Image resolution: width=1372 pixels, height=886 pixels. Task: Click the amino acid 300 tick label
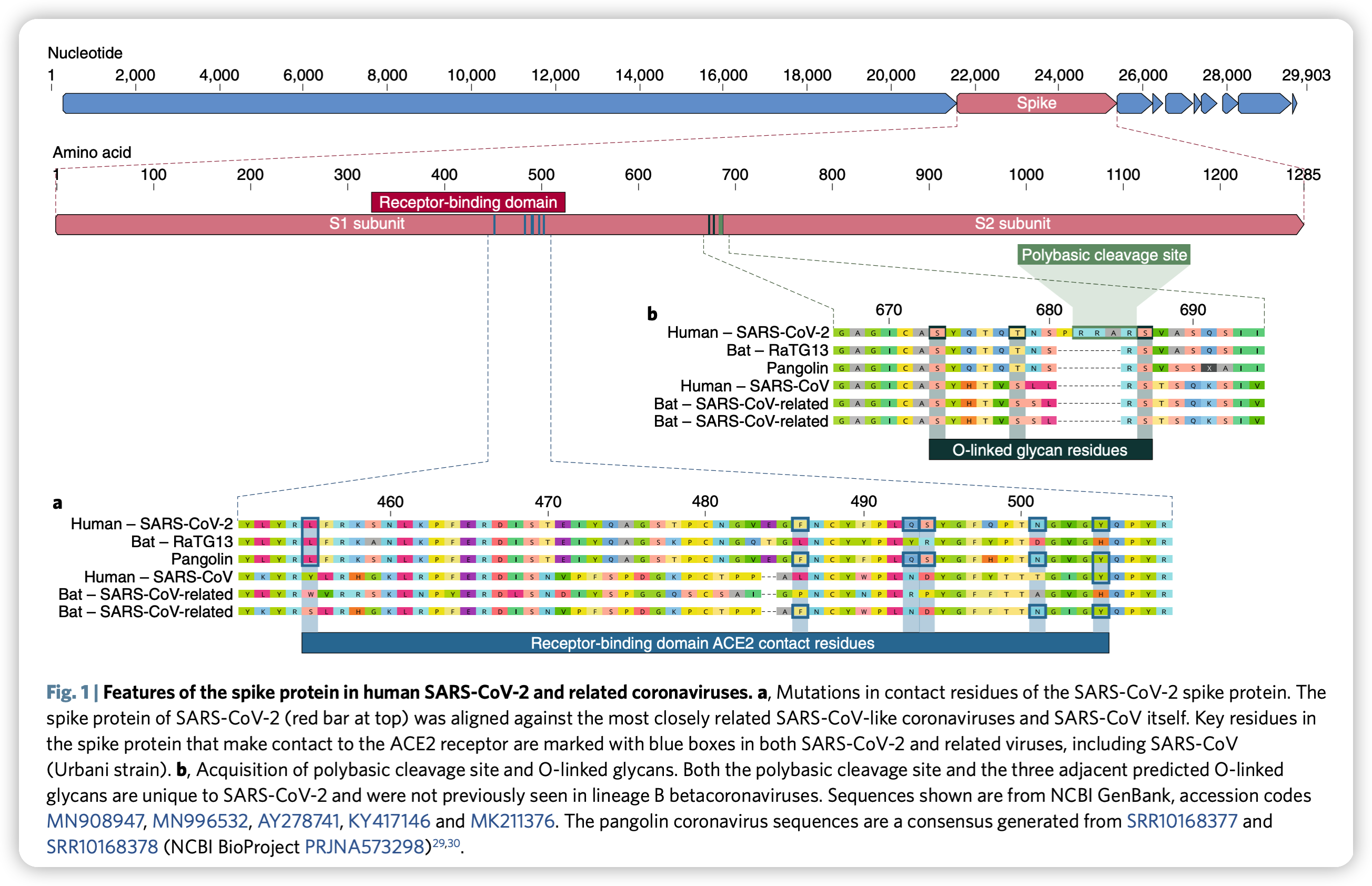[347, 174]
